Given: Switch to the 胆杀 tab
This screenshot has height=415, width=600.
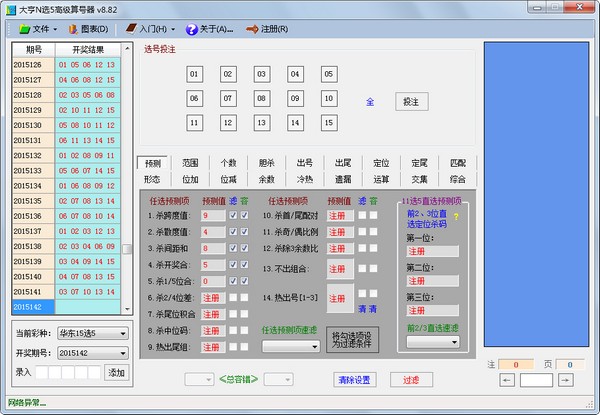Looking at the screenshot, I should (266, 163).
